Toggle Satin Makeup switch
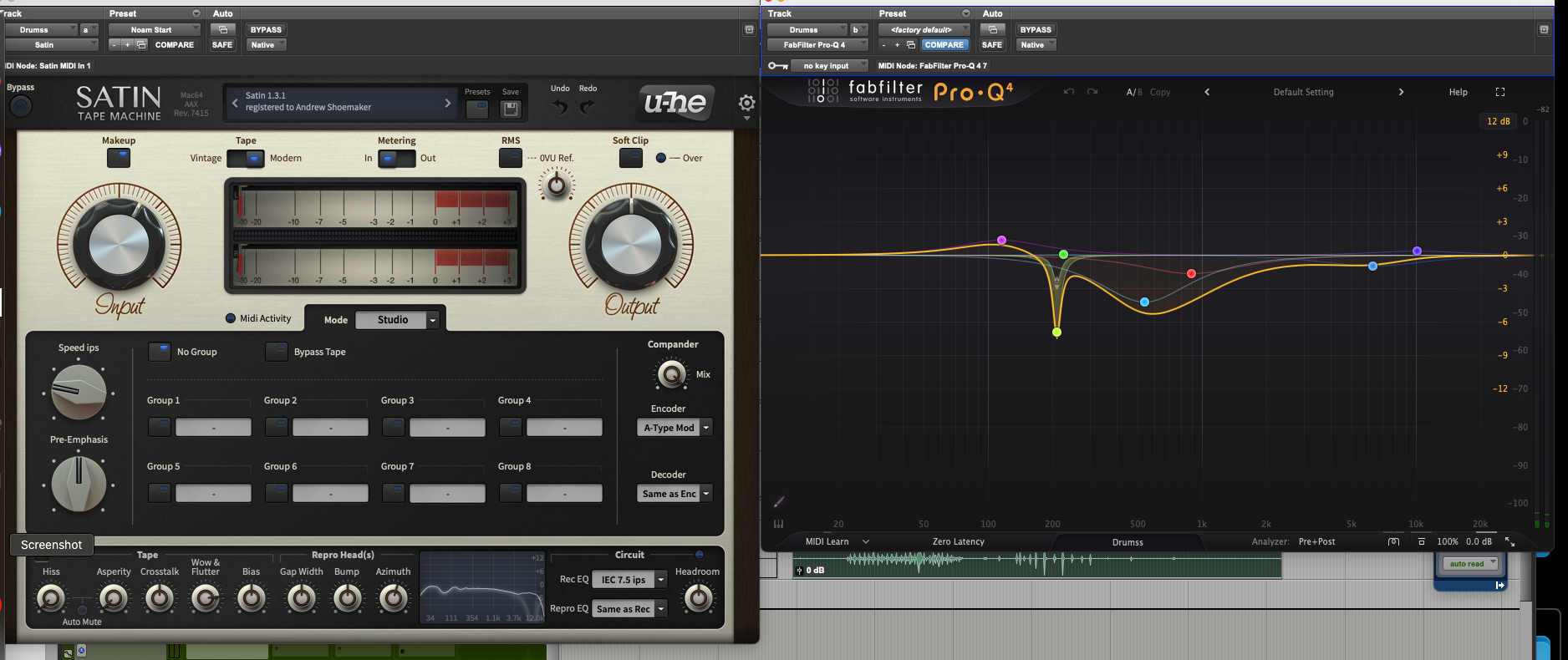 tap(119, 157)
